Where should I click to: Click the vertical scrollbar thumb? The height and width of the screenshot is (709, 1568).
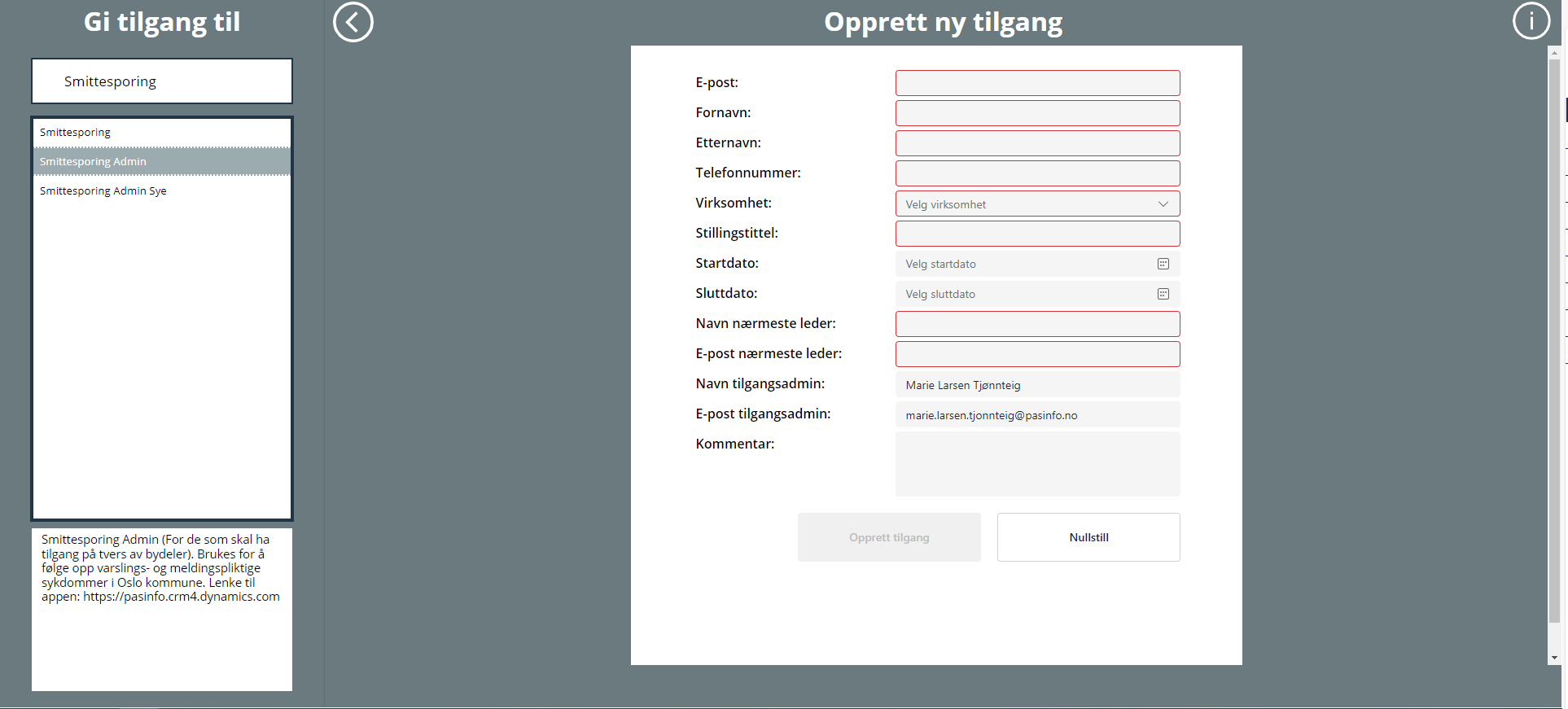tap(1554, 341)
